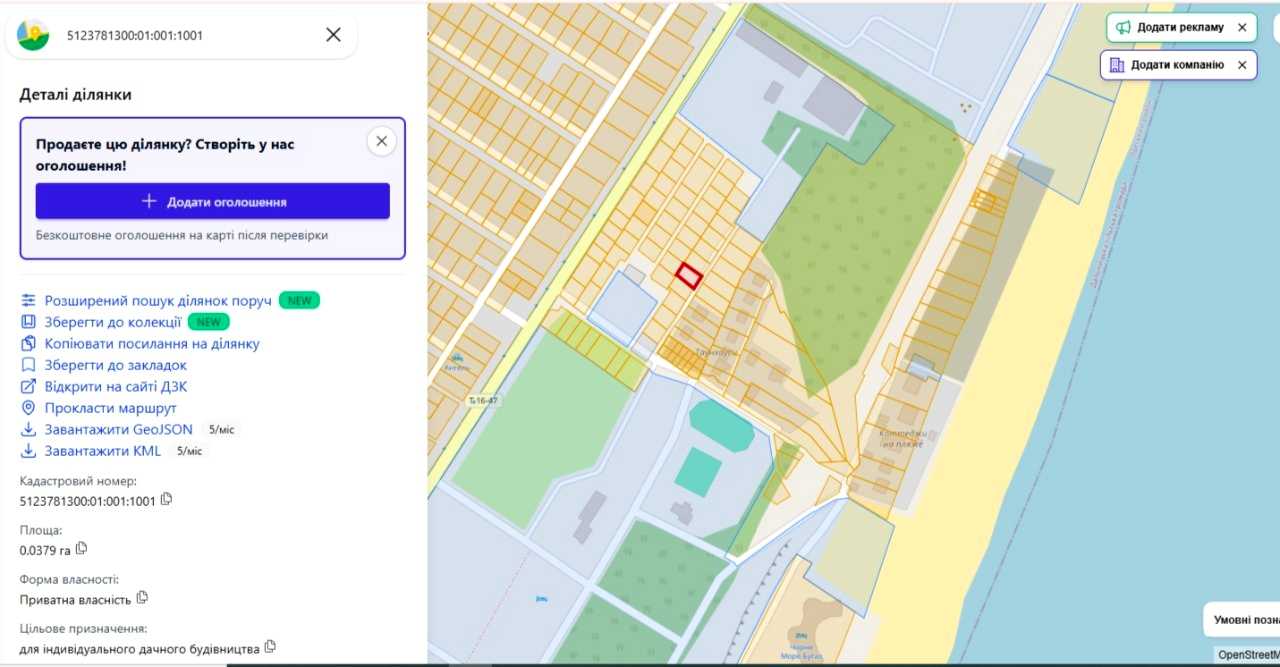
Task: Click 'Зберегти до колекції' link
Action: click(x=113, y=322)
